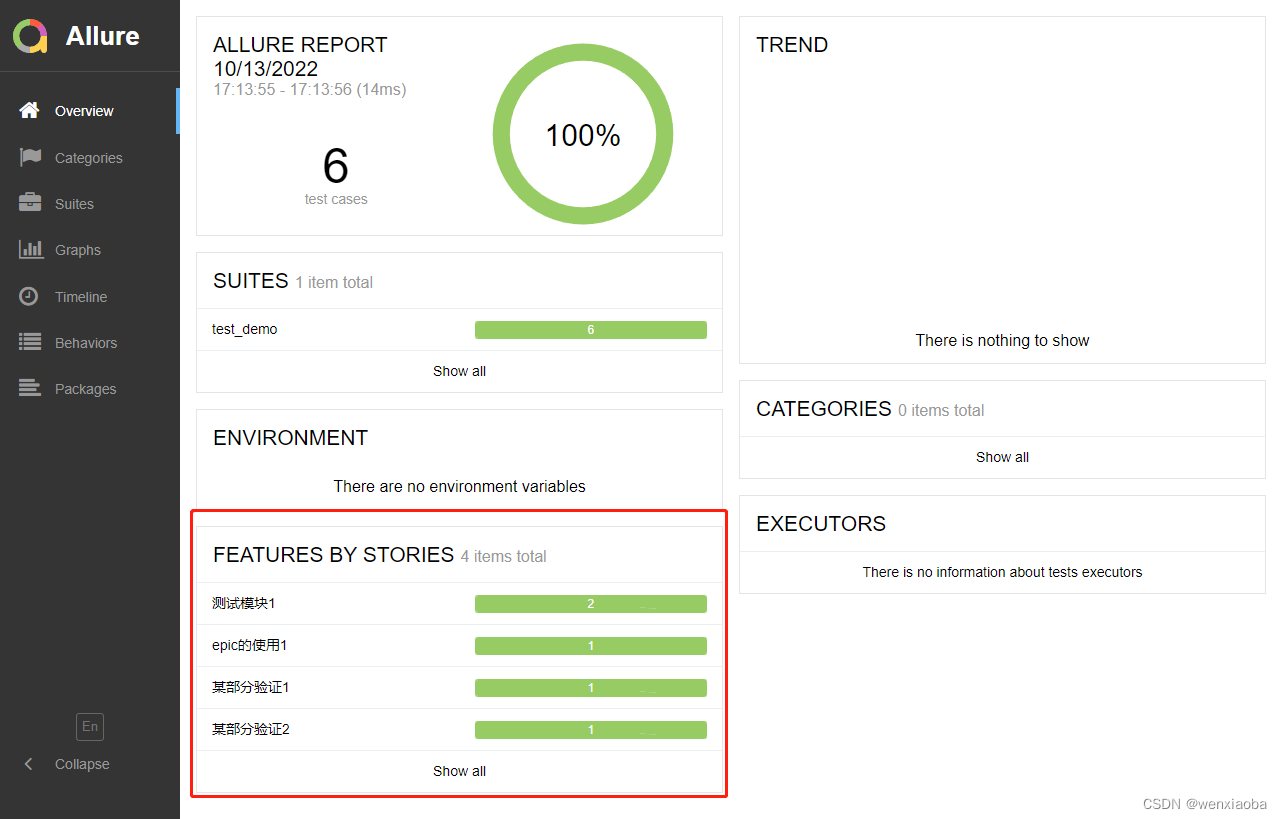Viewport: 1282px width, 819px height.
Task: Click the TREND widget heading
Action: click(792, 45)
